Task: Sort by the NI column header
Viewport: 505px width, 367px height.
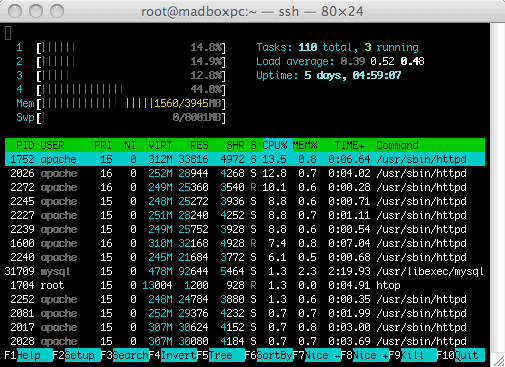Action: coord(130,145)
